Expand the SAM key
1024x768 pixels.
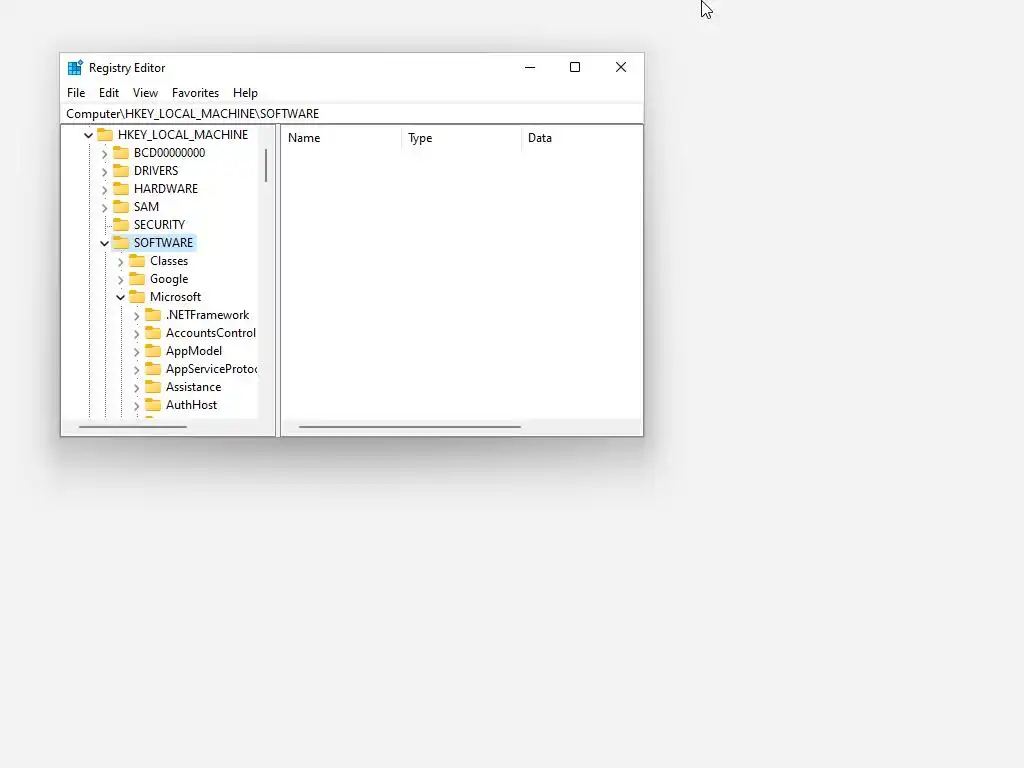point(104,208)
